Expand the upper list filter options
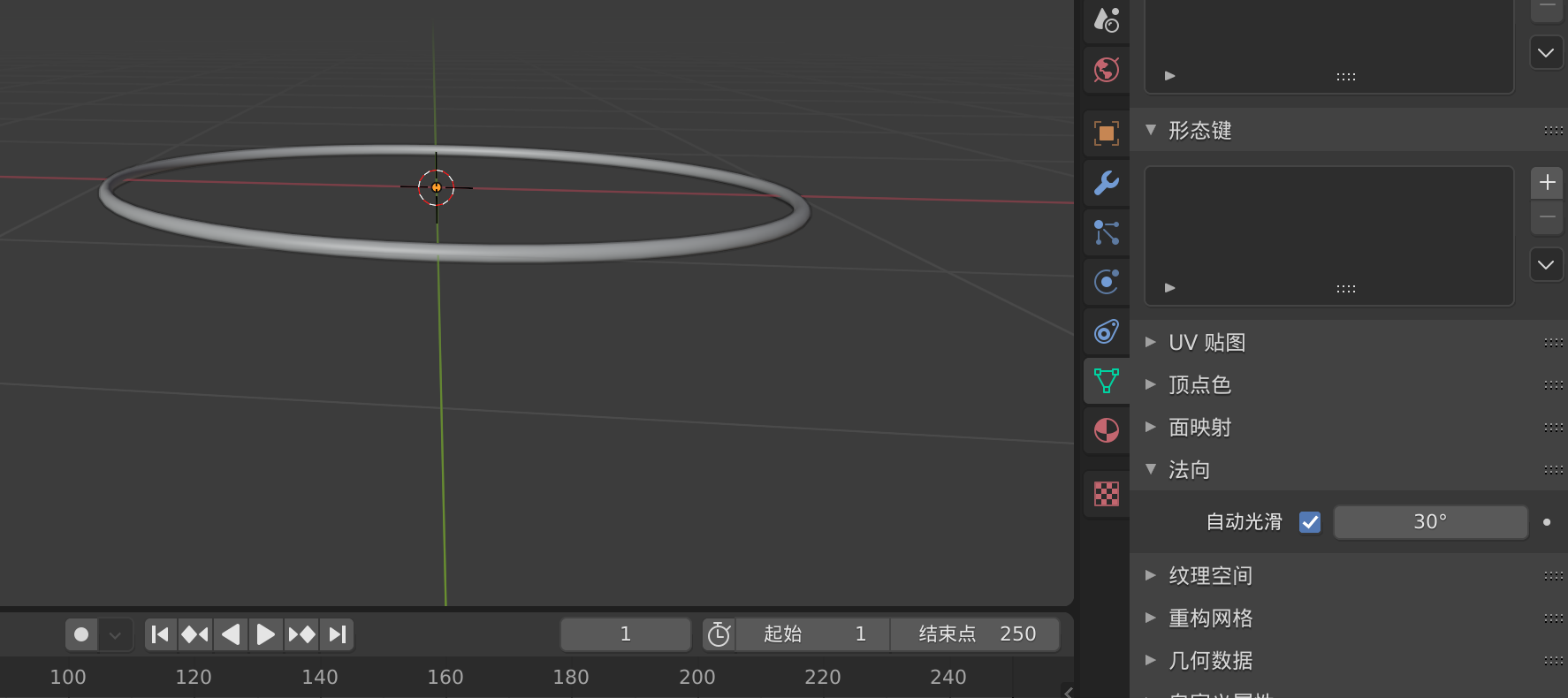This screenshot has width=1568, height=698. pos(1170,76)
